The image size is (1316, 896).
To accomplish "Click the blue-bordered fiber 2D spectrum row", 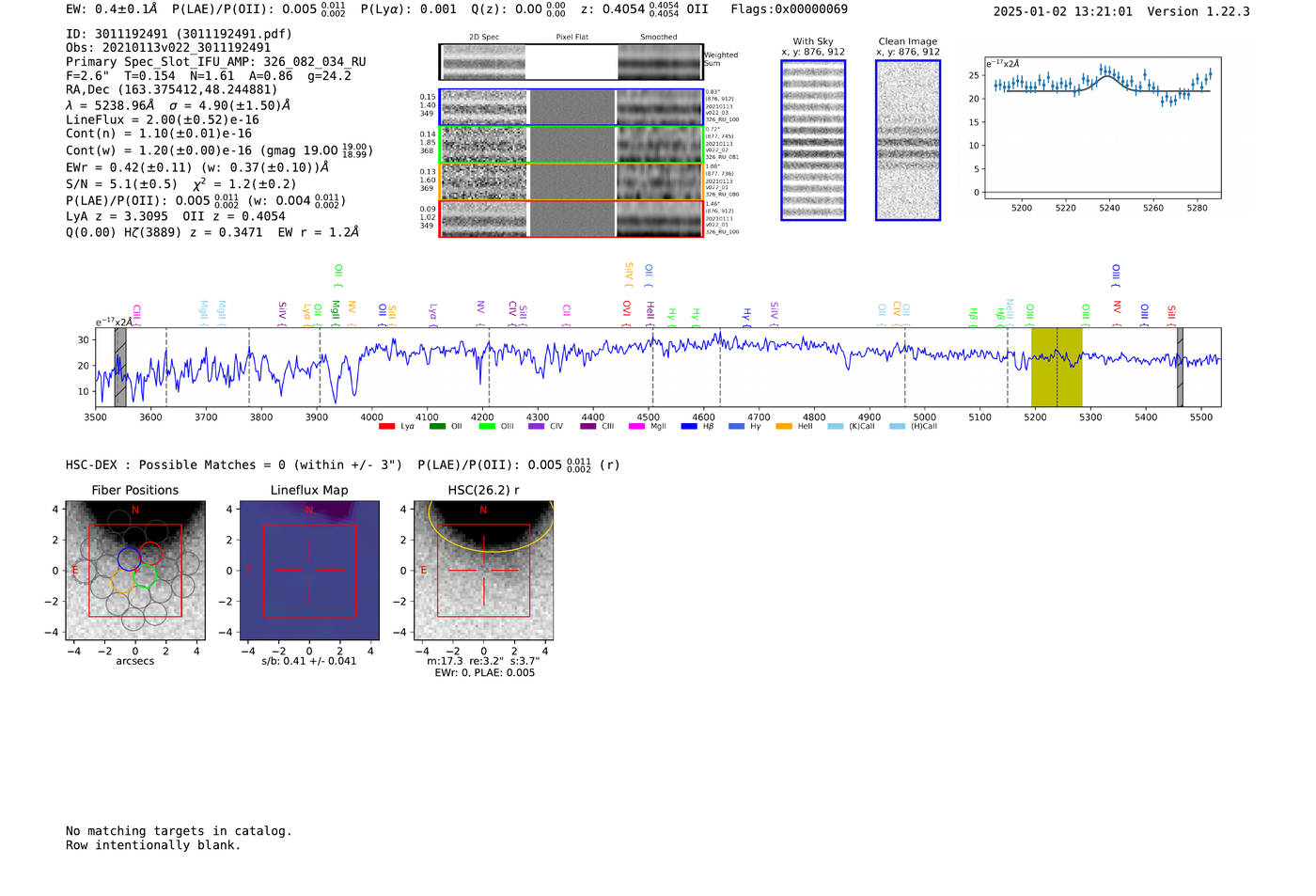I will [x=484, y=107].
